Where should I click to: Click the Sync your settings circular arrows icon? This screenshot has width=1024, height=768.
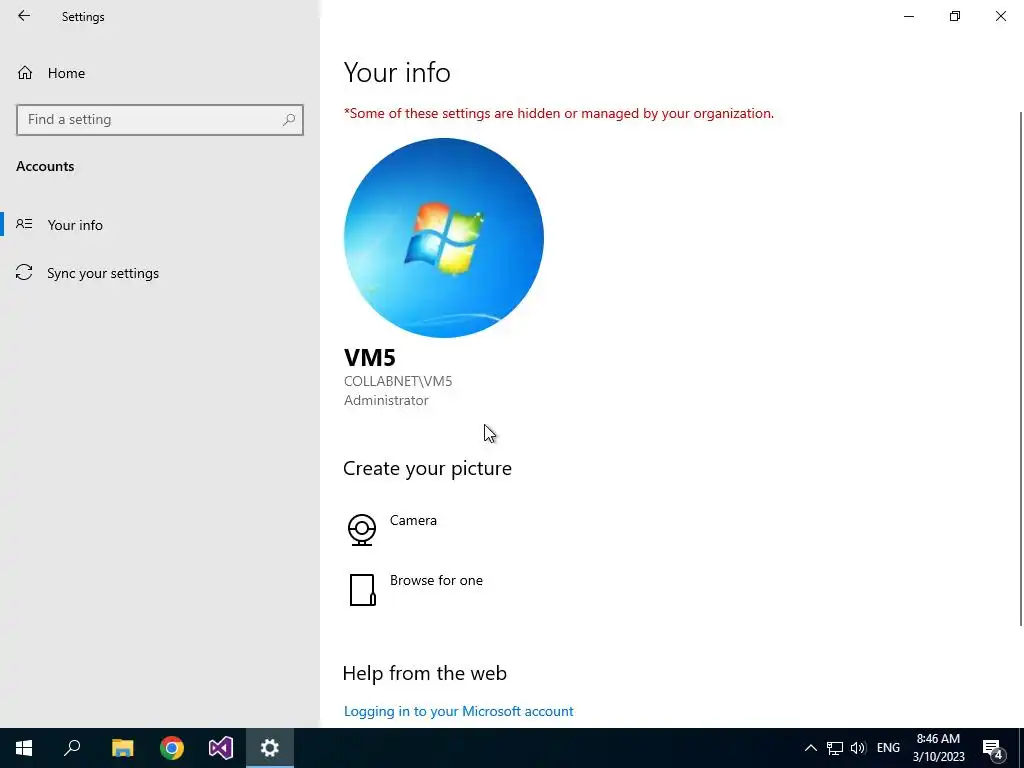coord(24,272)
